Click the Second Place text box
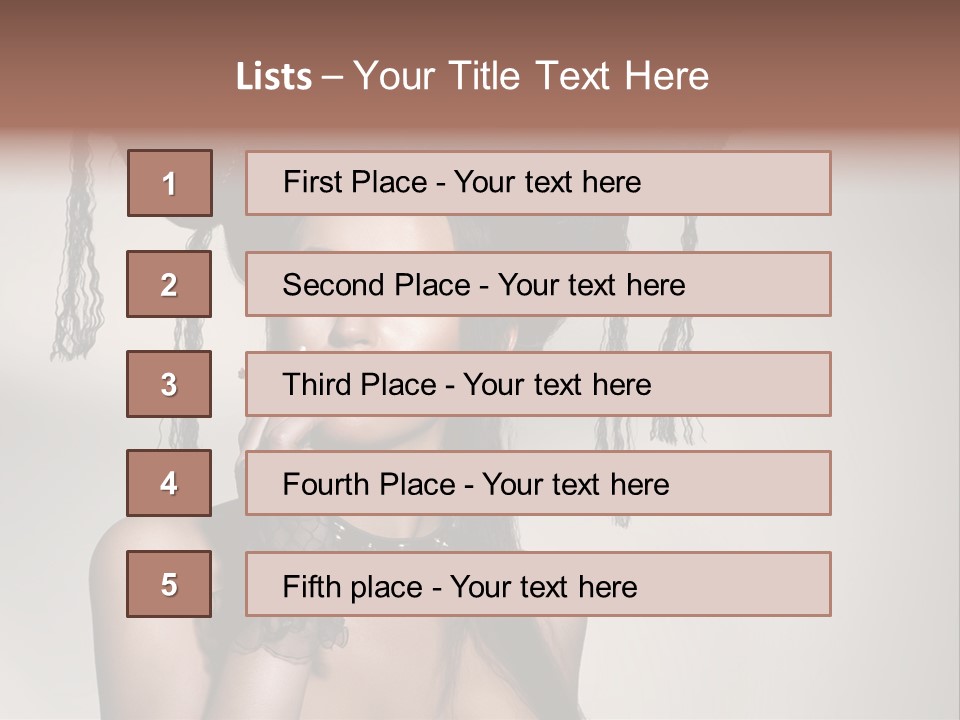This screenshot has width=960, height=720. (x=538, y=284)
